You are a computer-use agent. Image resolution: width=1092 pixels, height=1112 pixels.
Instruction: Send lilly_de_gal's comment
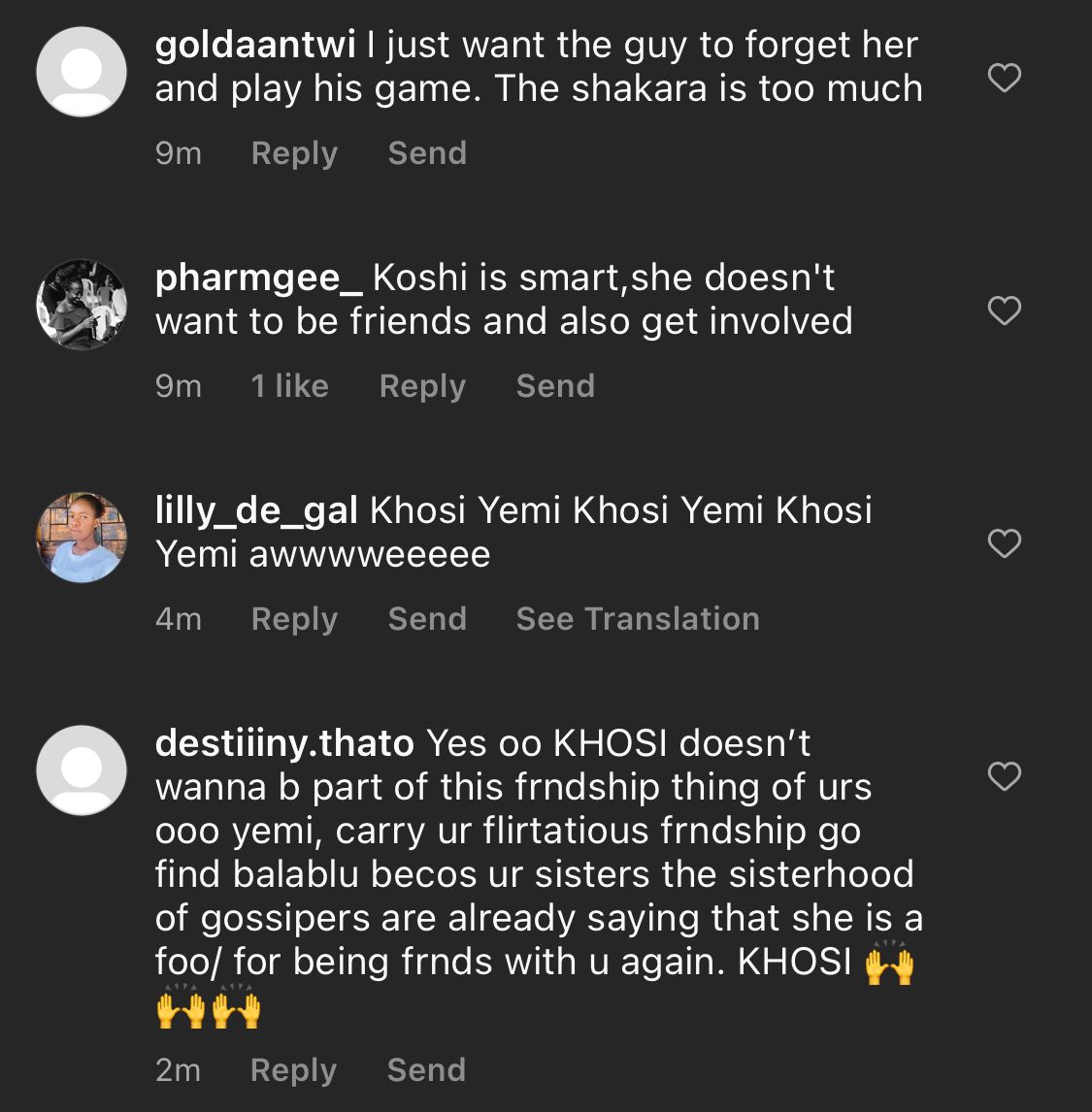(x=427, y=619)
